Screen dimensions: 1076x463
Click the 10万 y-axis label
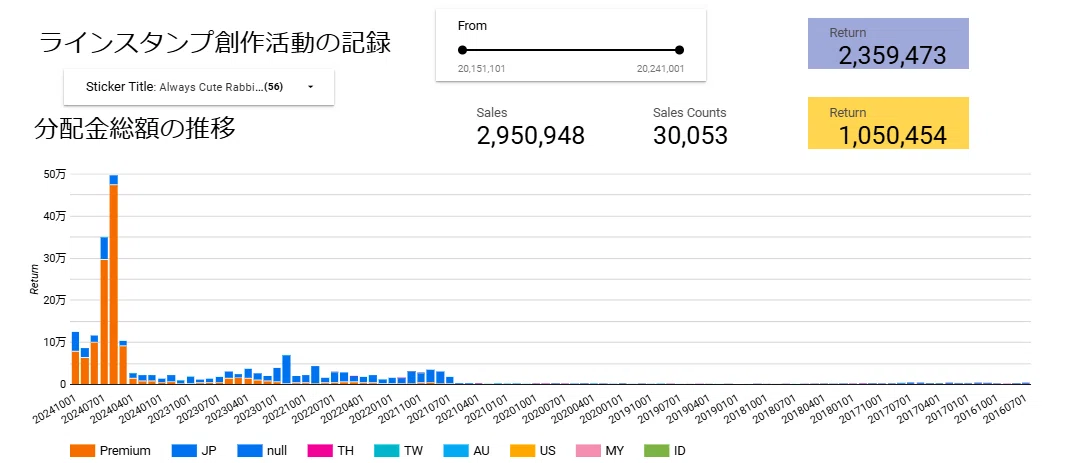pos(55,342)
